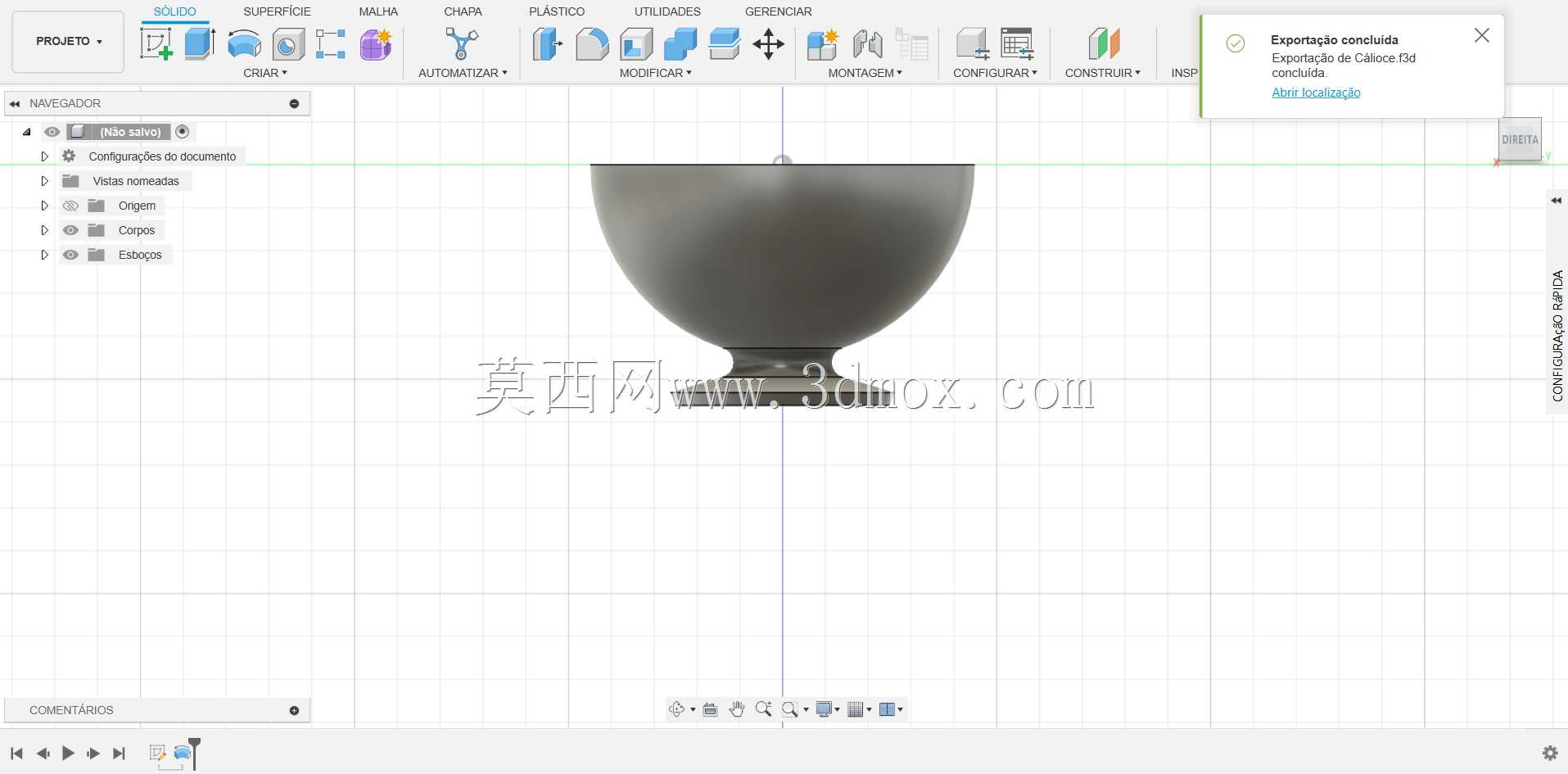The image size is (1568, 774).
Task: Select the Combine tool
Action: [x=680, y=44]
